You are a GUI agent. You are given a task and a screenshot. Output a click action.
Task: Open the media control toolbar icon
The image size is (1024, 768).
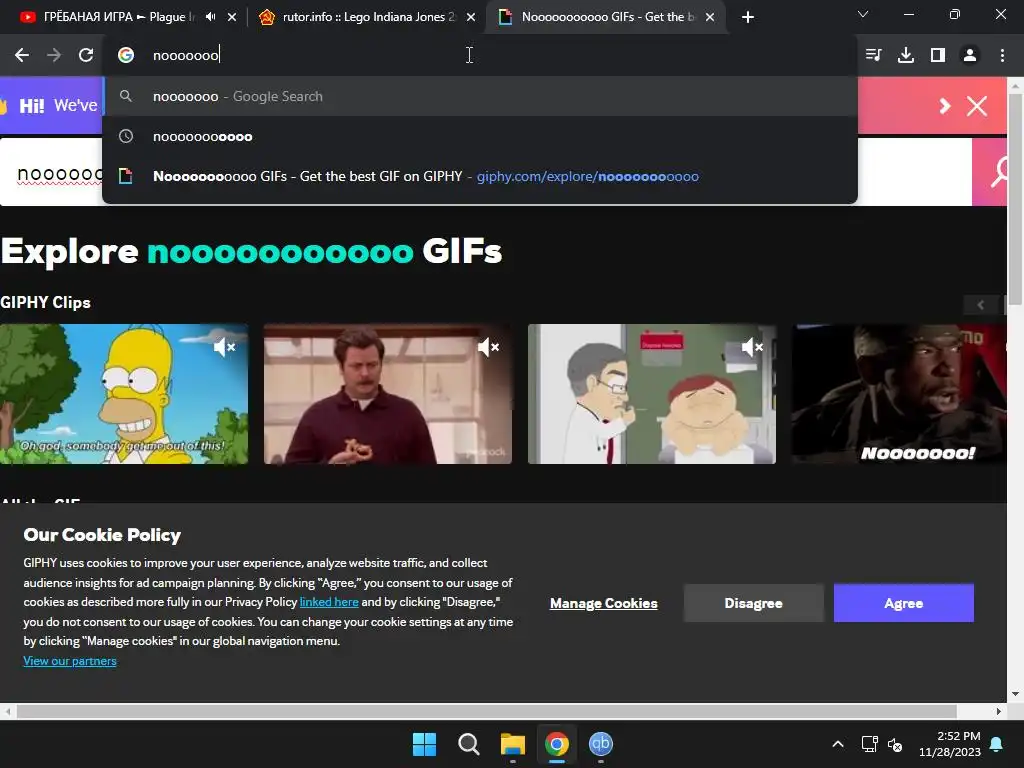pos(873,56)
